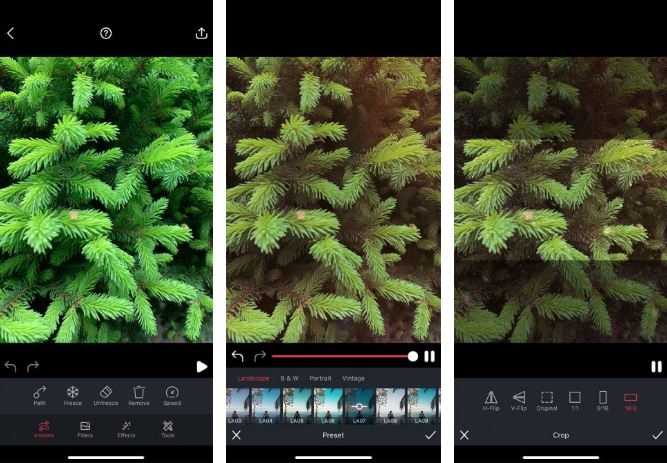Undo in the Preset screen

(x=237, y=356)
